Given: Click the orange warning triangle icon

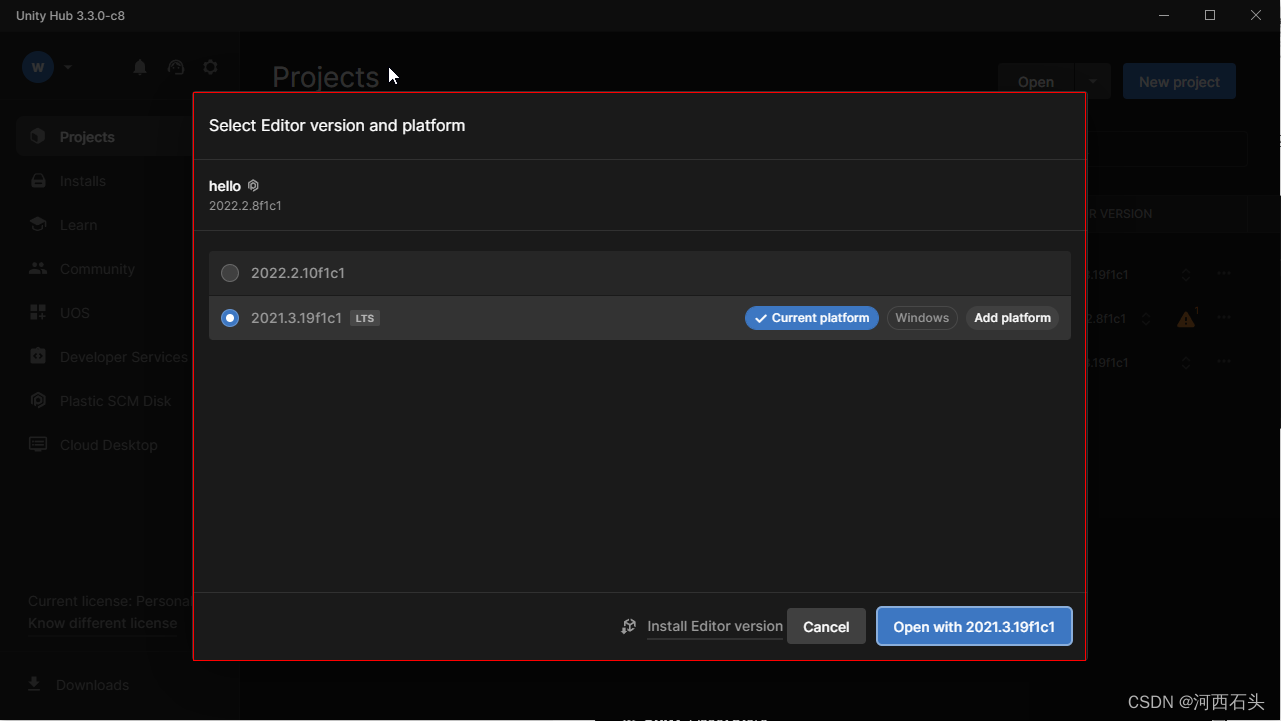Looking at the screenshot, I should tap(1186, 319).
